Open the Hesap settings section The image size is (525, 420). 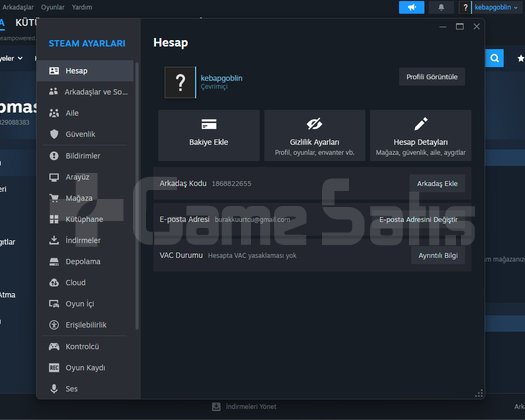[x=85, y=71]
